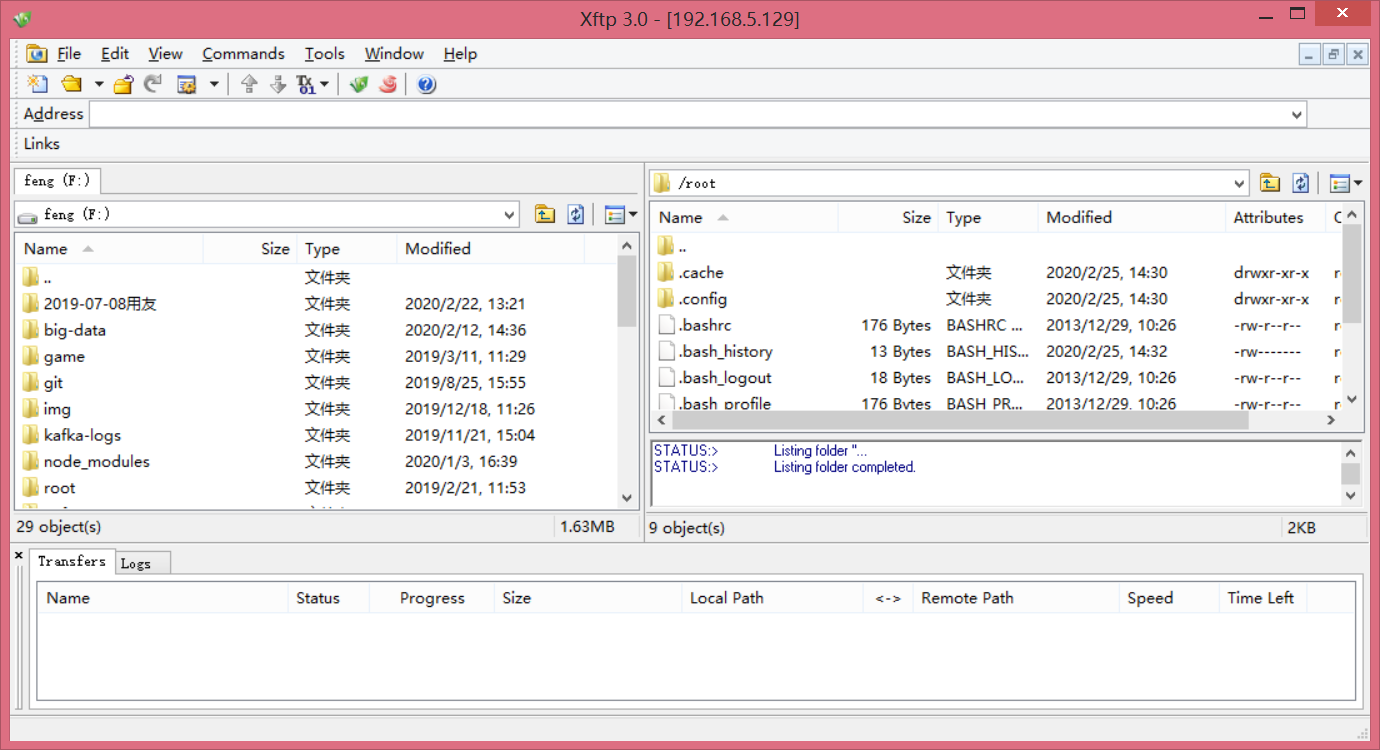Click the Download file icon

tap(277, 84)
